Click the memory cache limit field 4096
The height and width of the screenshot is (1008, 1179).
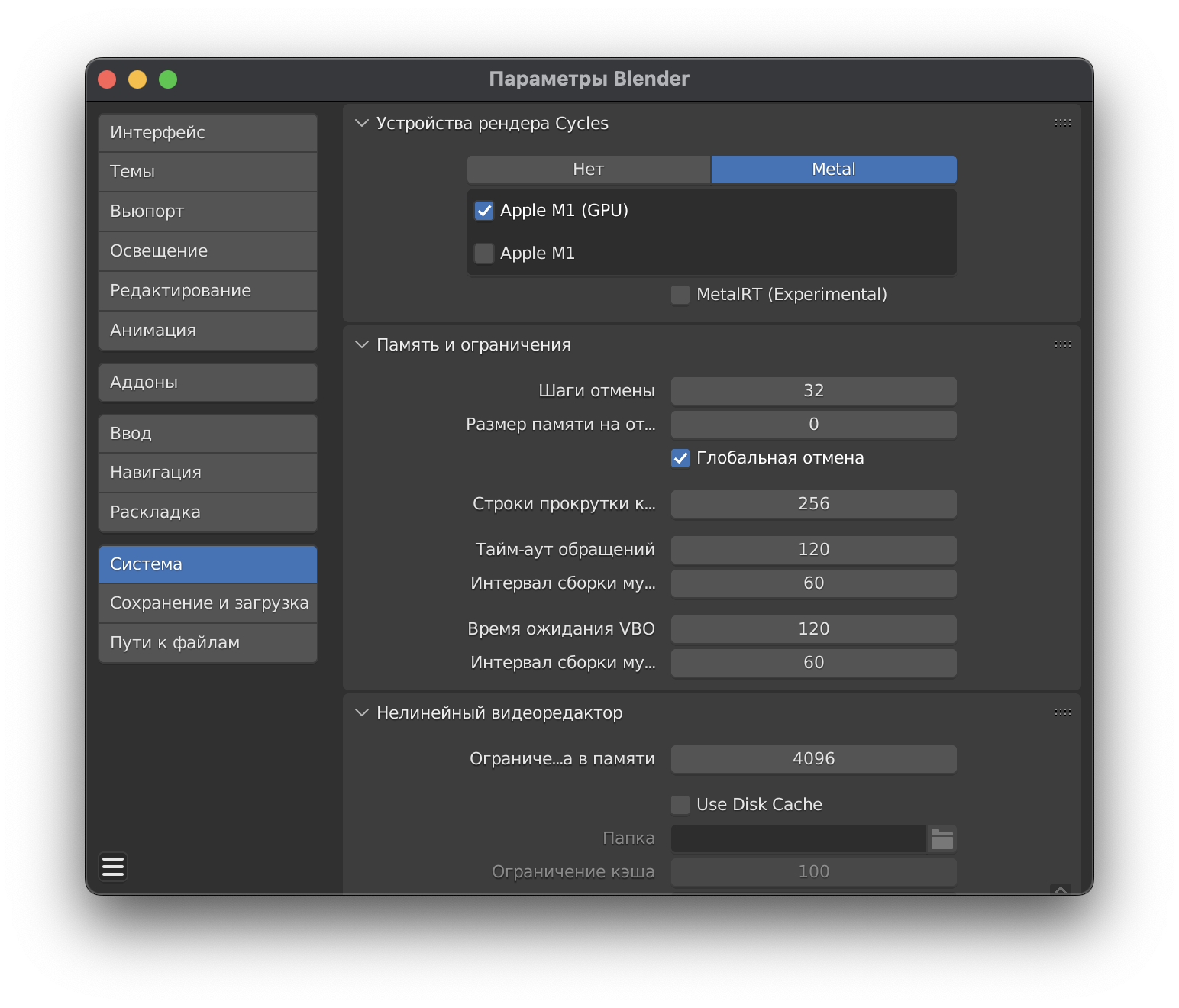(x=813, y=759)
